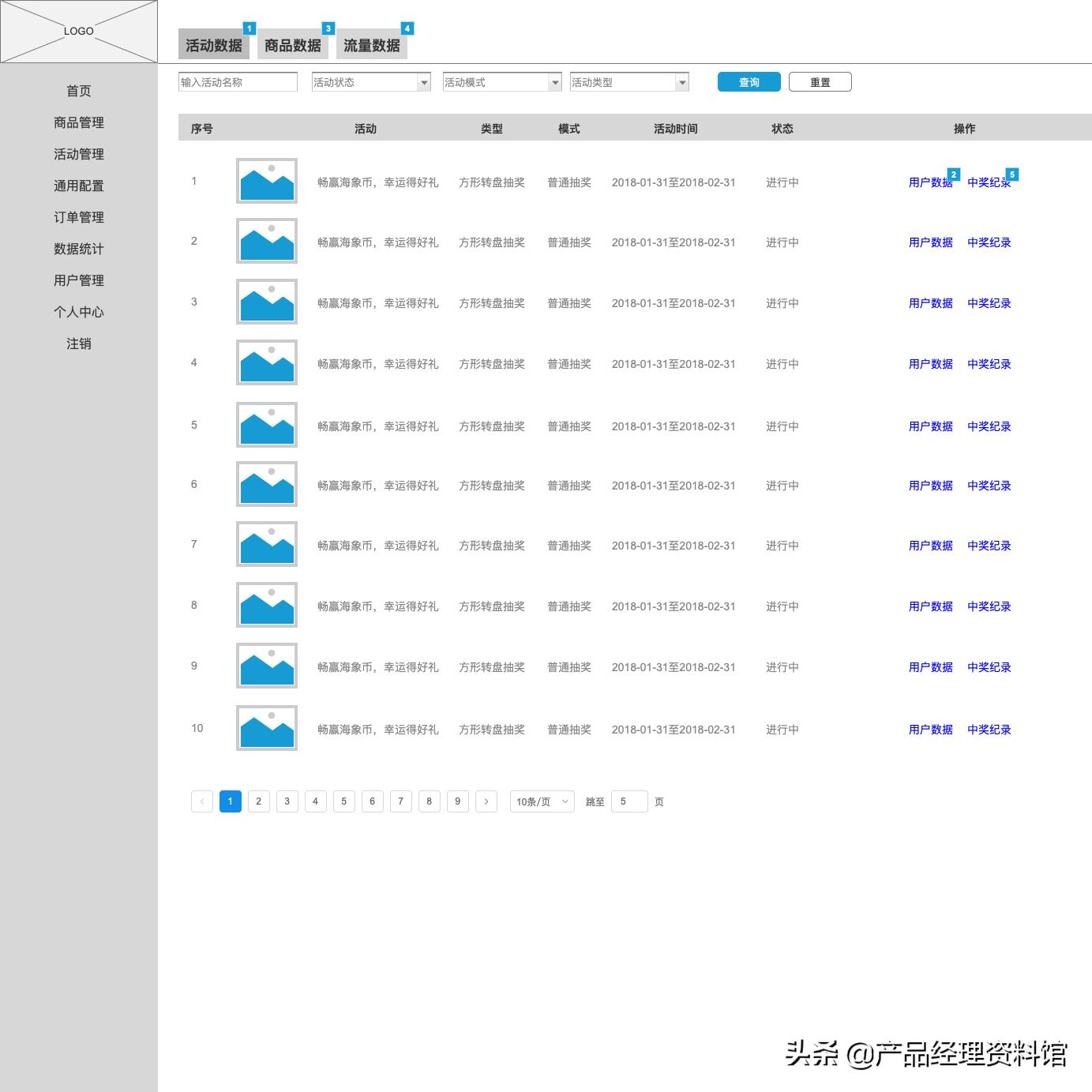This screenshot has width=1092, height=1092.
Task: Open the 活动状态 dropdown filter
Action: coord(370,81)
